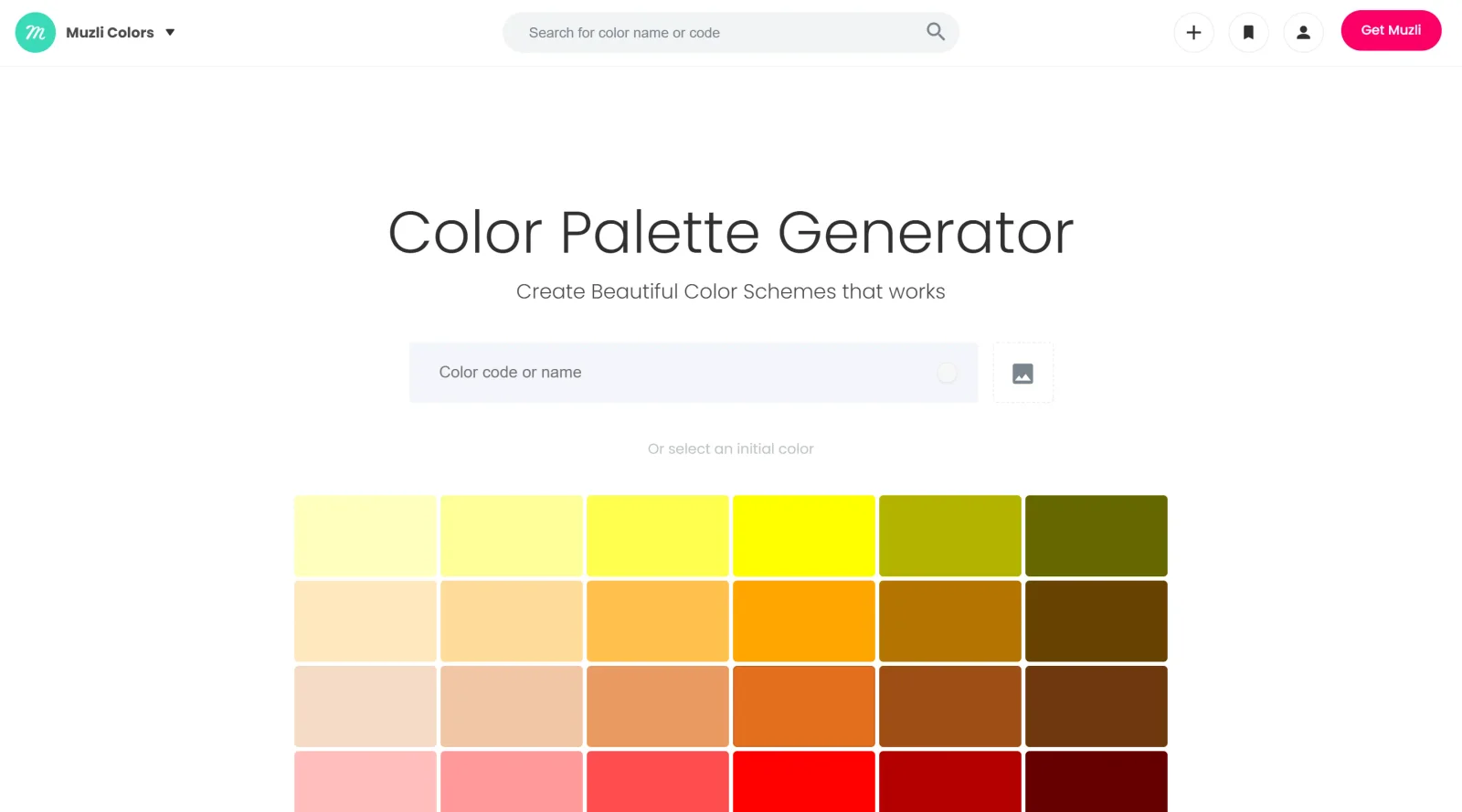The width and height of the screenshot is (1462, 812).
Task: Pick the bright orange swatch
Action: tap(804, 621)
